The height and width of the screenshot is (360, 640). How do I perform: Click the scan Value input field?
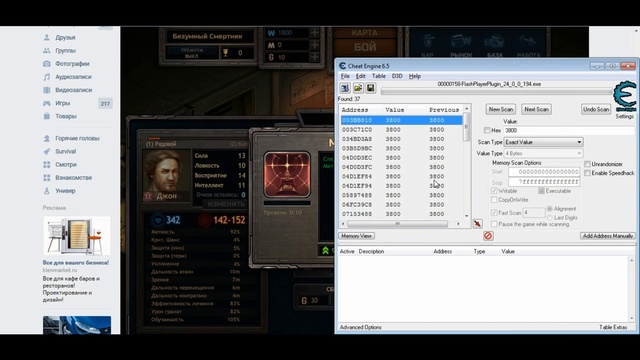click(569, 131)
